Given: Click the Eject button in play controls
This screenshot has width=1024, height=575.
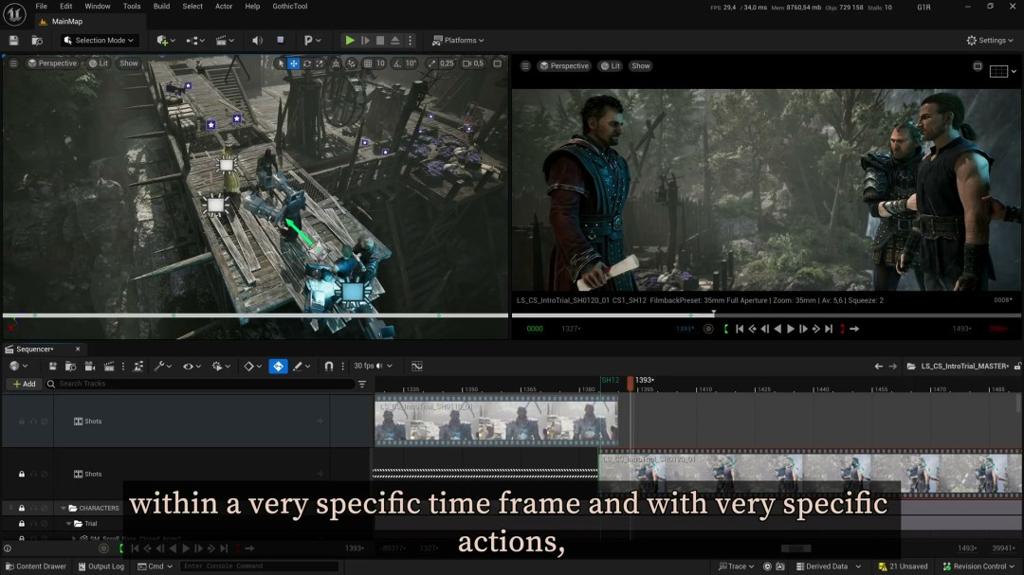Looking at the screenshot, I should pos(395,41).
